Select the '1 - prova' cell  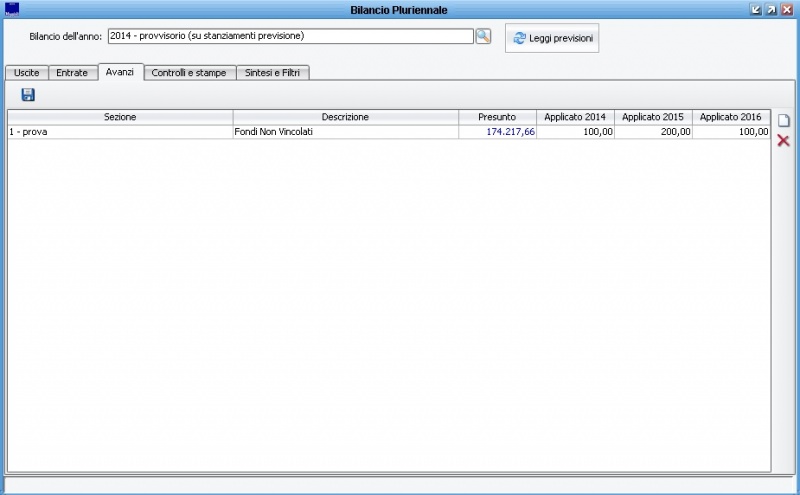tap(120, 132)
